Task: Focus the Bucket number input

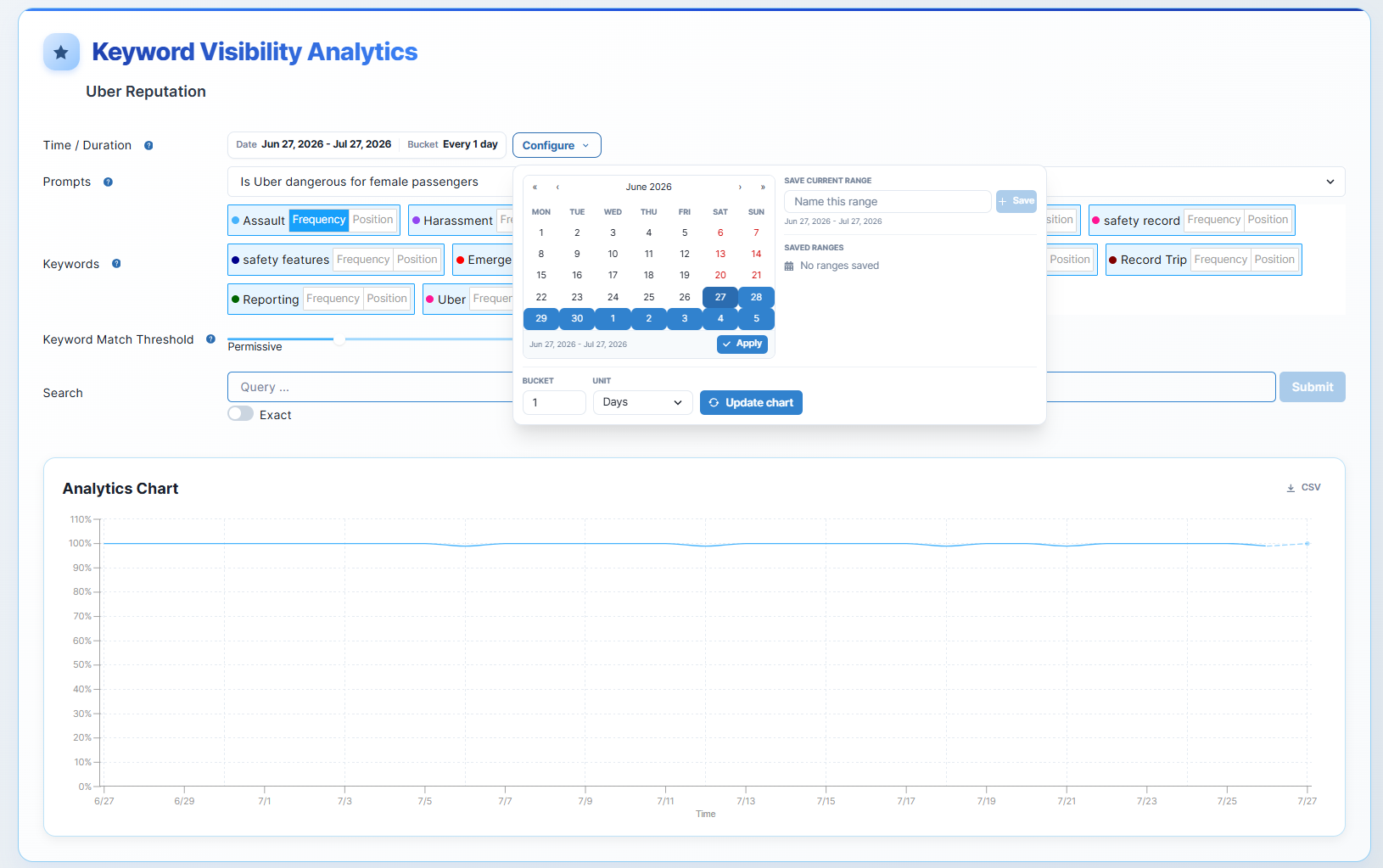Action: pyautogui.click(x=554, y=402)
